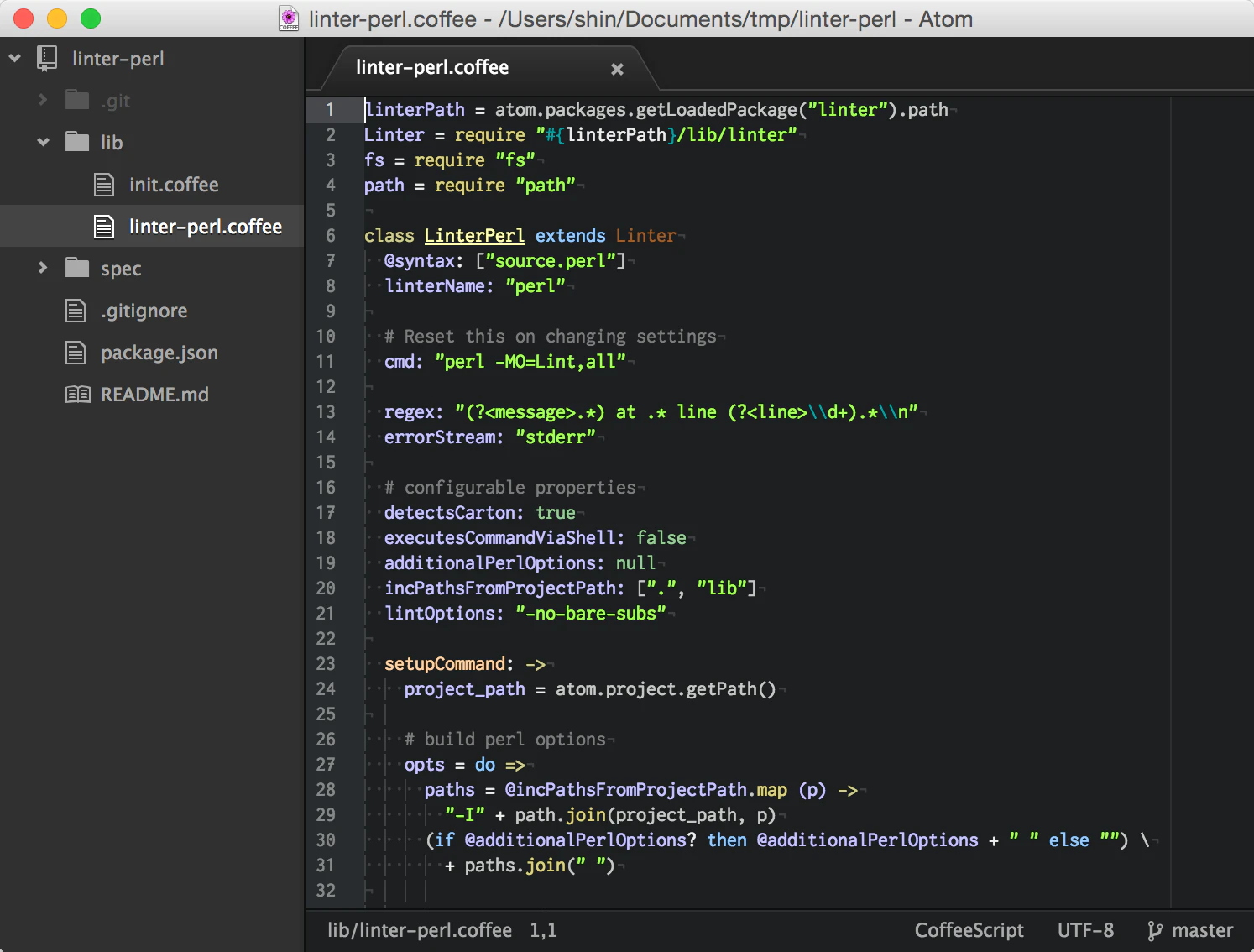Click line number 13 in the gutter

pyautogui.click(x=326, y=412)
